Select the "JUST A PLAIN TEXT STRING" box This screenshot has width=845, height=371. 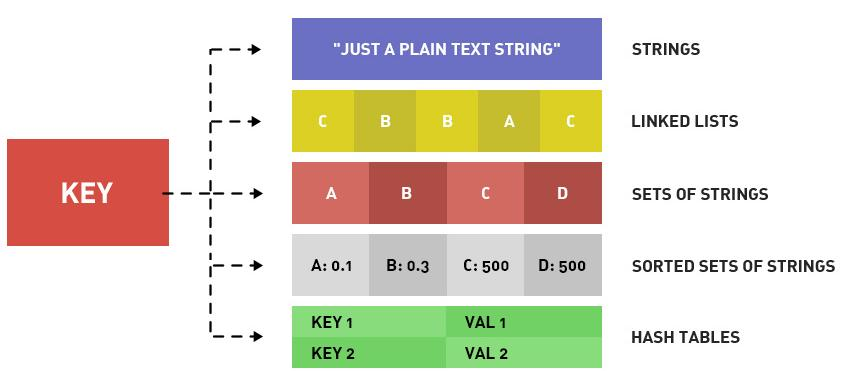coord(447,49)
